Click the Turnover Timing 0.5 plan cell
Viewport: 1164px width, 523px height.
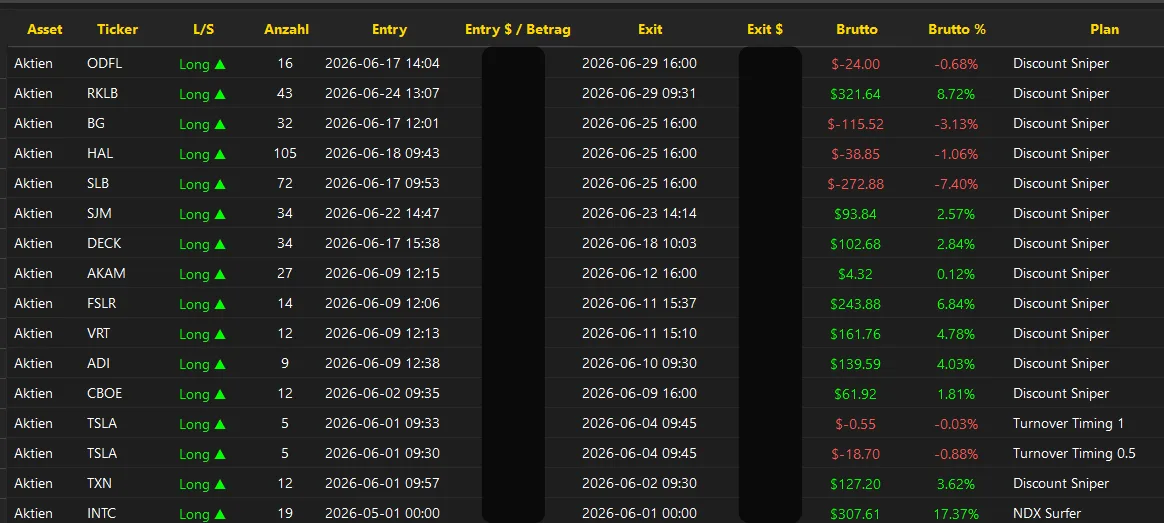(1074, 453)
